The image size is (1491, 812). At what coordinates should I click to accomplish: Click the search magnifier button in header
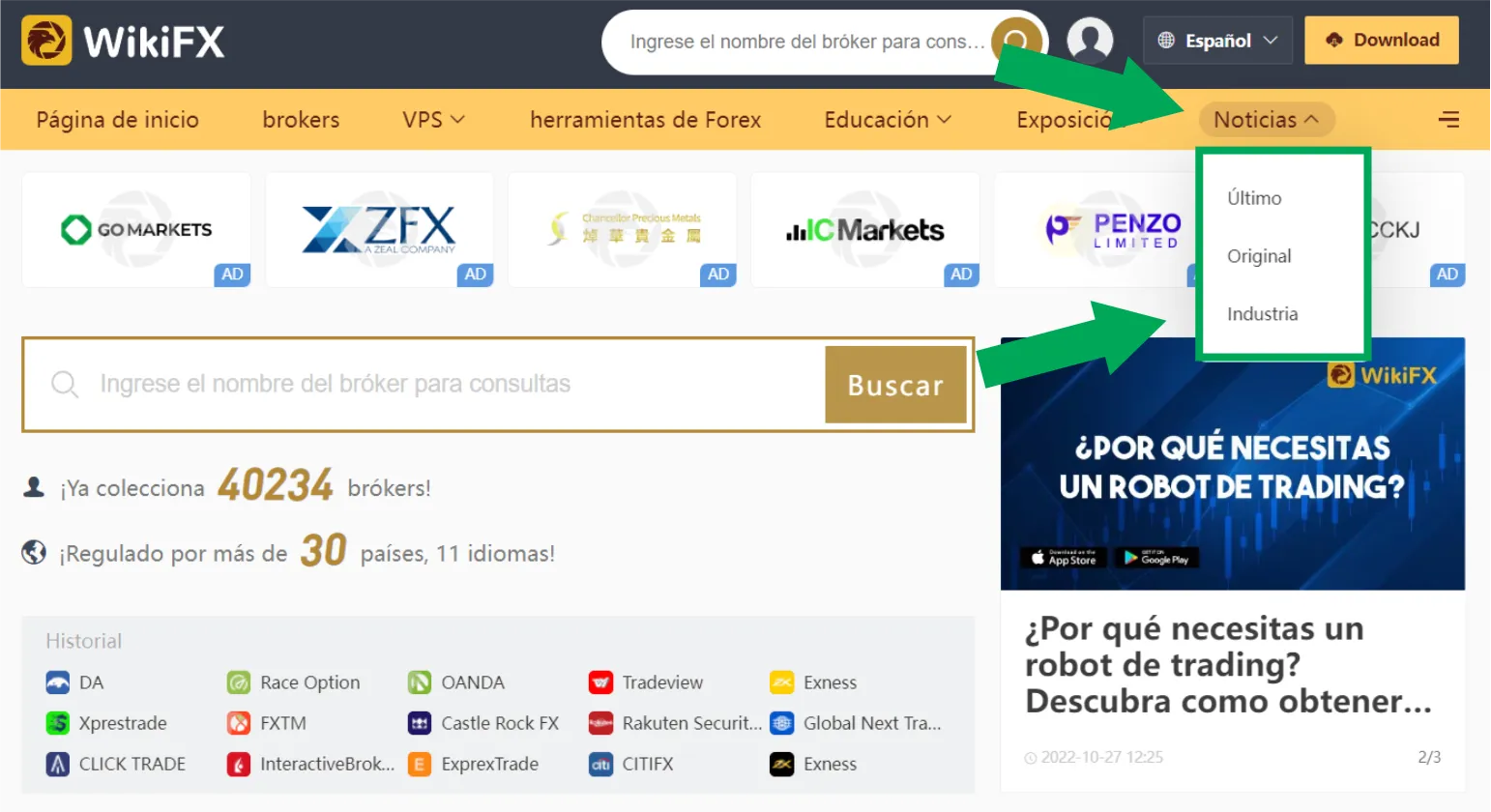(x=1017, y=42)
